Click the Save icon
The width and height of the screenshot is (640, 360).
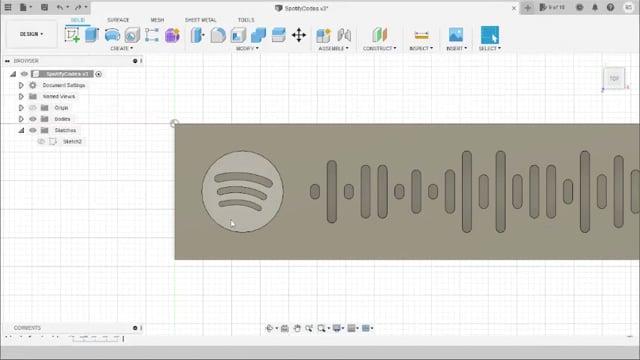click(44, 7)
